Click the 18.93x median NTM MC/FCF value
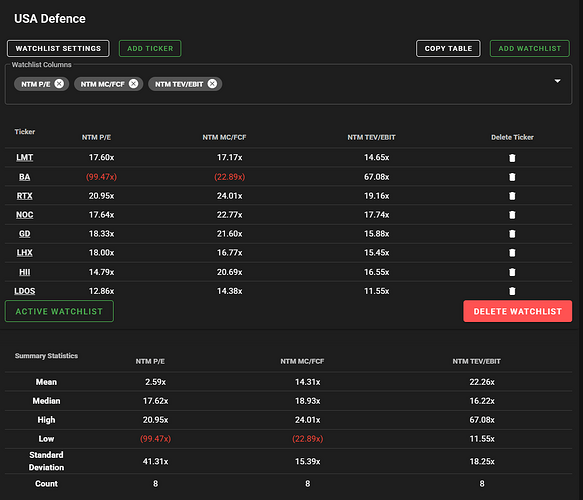583x500 pixels. (307, 401)
